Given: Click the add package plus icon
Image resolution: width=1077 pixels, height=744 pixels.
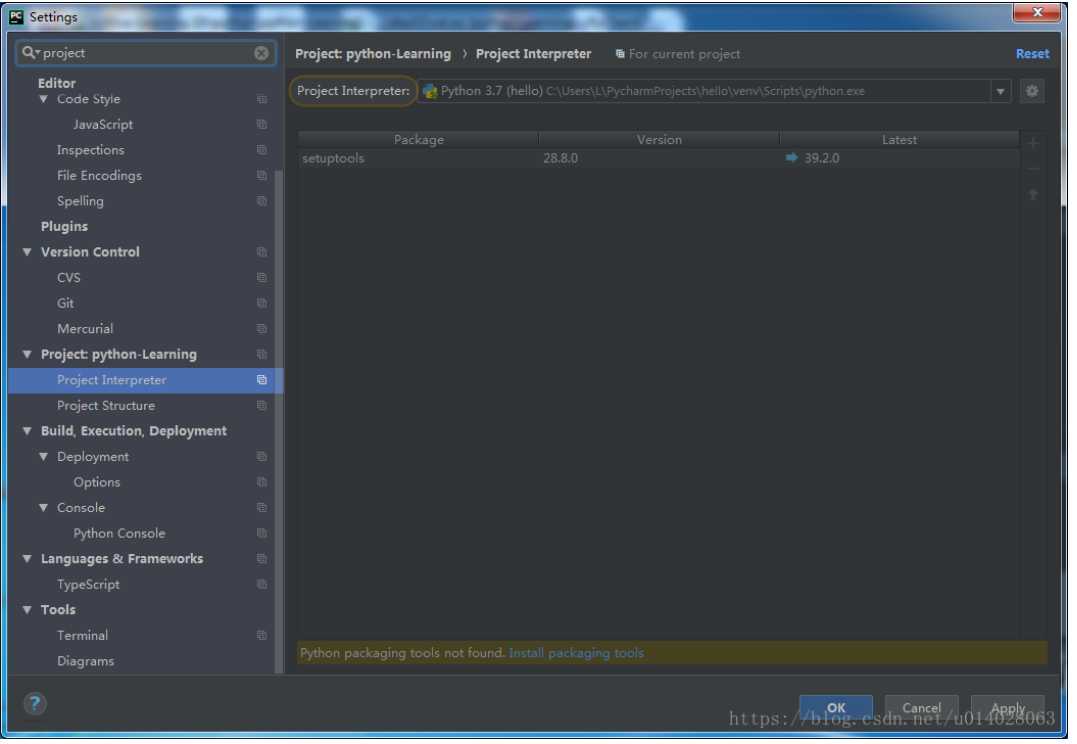Looking at the screenshot, I should (x=1032, y=143).
